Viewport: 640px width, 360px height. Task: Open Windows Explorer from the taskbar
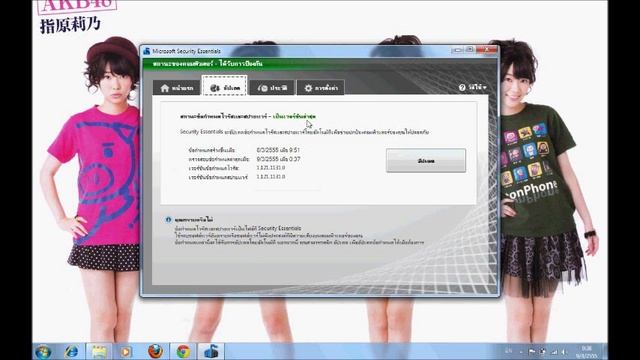99,351
